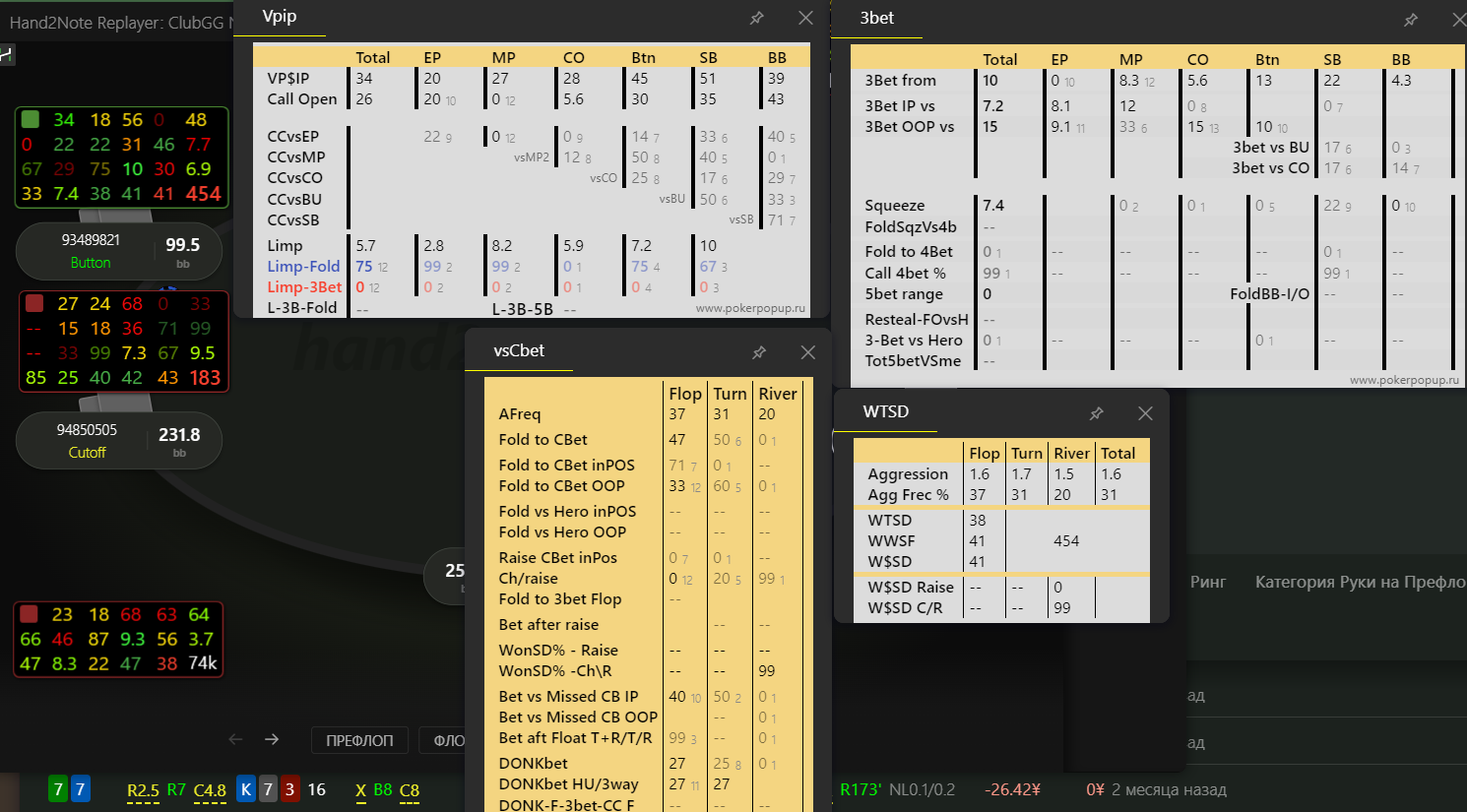Click Aggression row in WTSD popup
Viewport: 1467px width, 812px height.
tap(908, 473)
